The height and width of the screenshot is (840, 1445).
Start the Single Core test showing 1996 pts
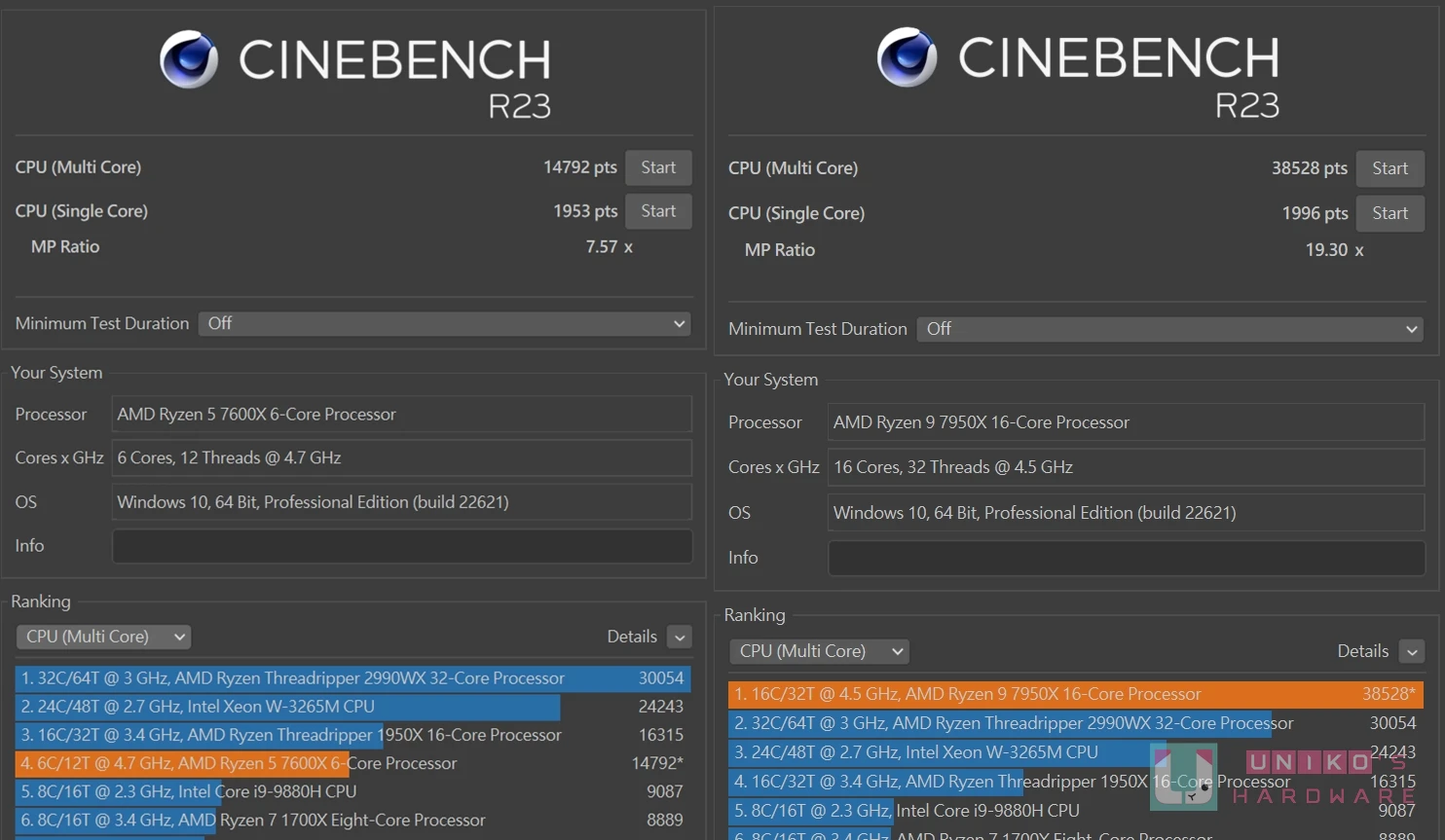tap(1389, 213)
